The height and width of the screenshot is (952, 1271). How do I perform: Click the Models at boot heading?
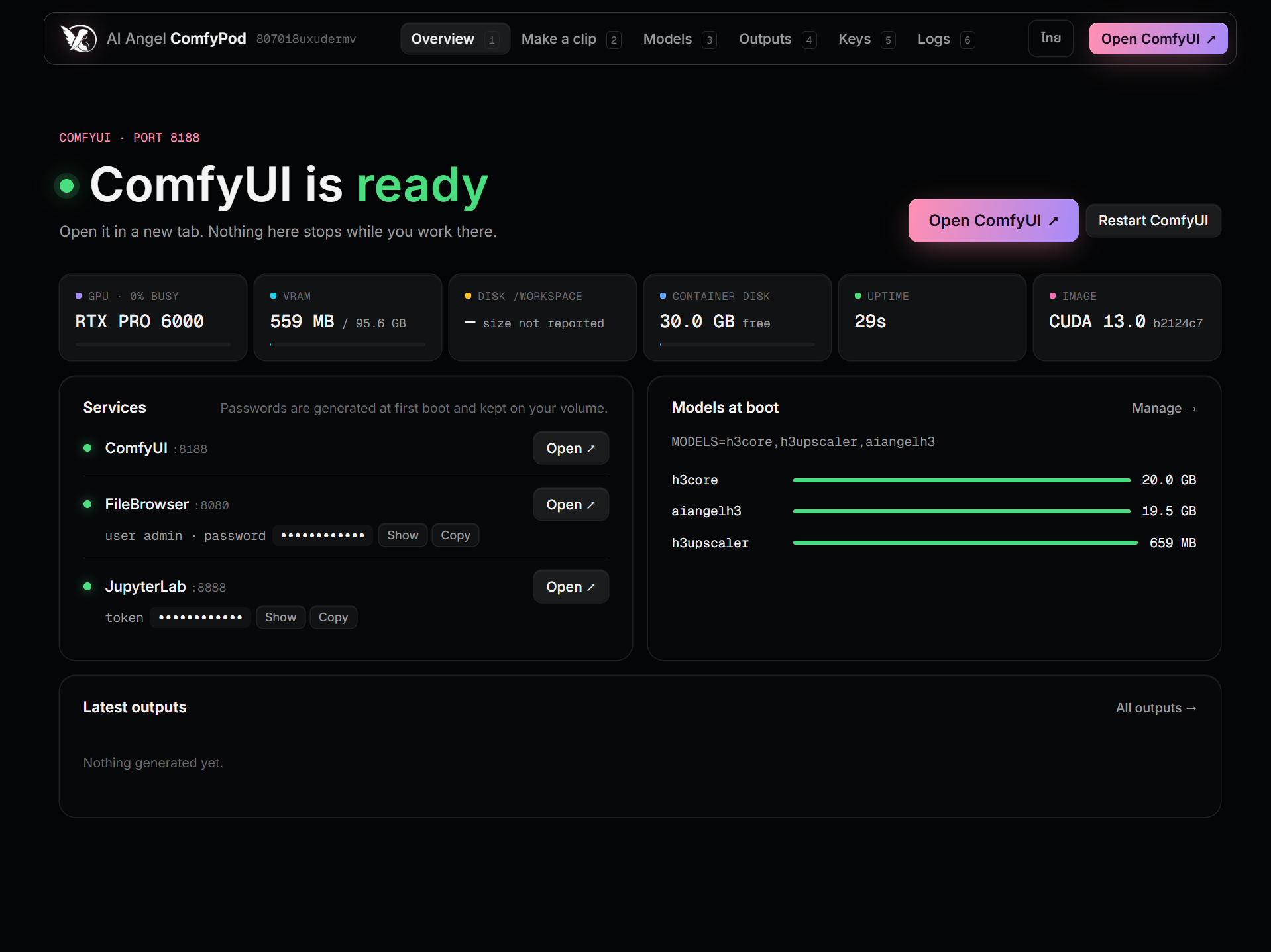(725, 408)
